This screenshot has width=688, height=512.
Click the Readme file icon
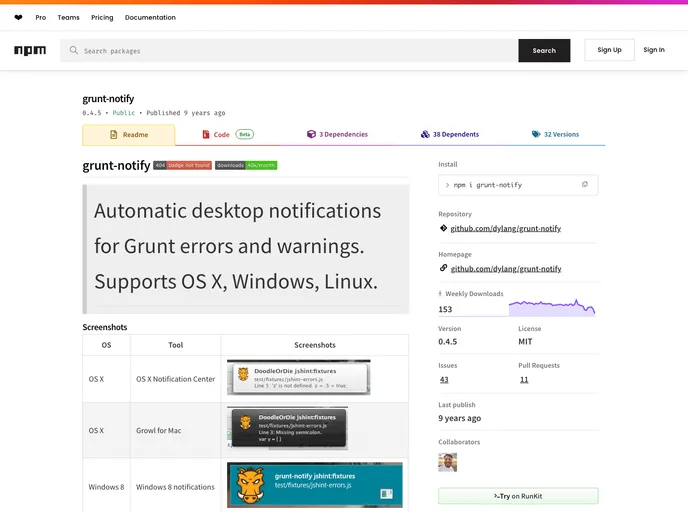[x=114, y=134]
